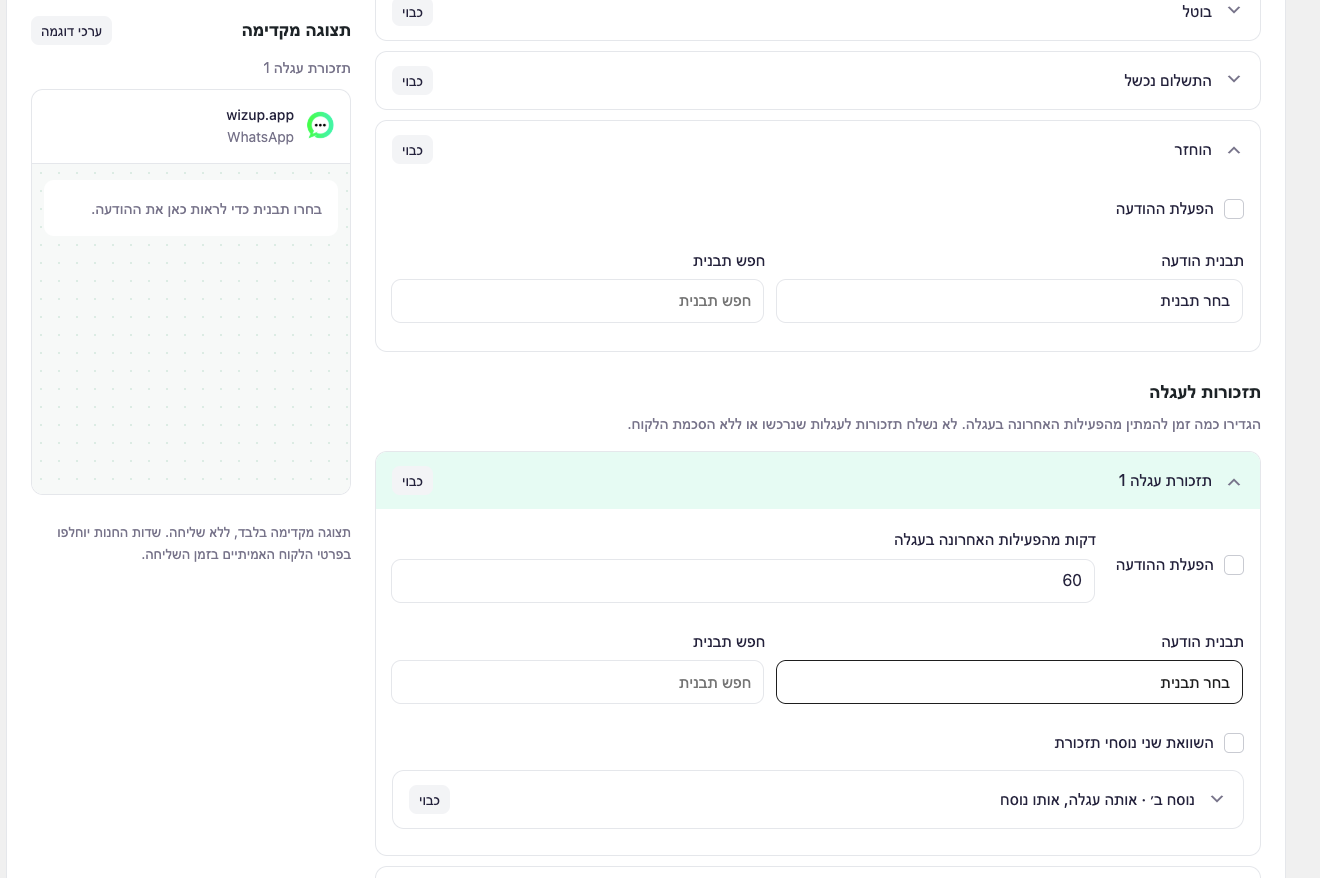
Task: Click the minutes field showing 60
Action: [x=743, y=581]
